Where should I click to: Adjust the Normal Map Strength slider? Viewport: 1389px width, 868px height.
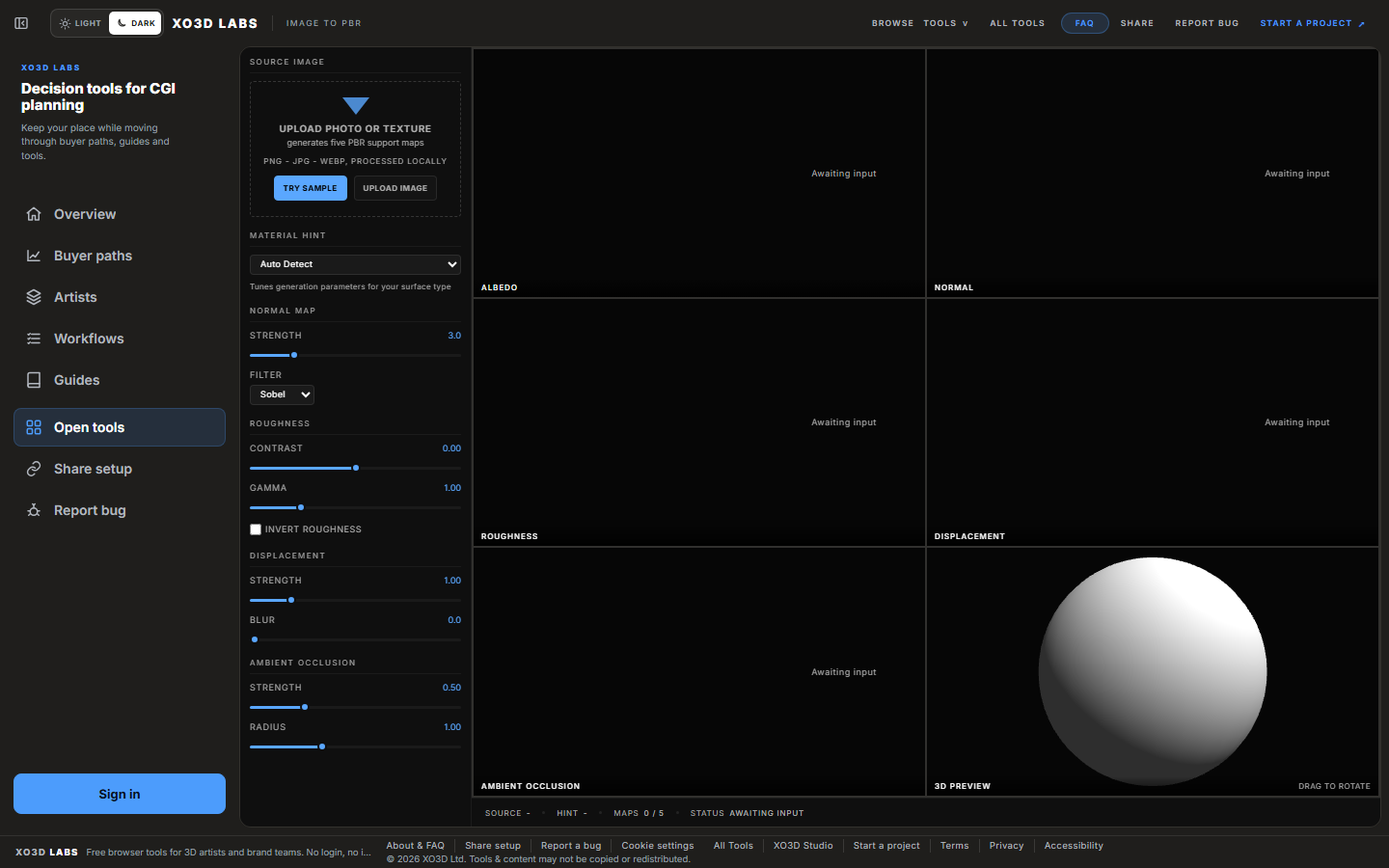click(x=355, y=355)
